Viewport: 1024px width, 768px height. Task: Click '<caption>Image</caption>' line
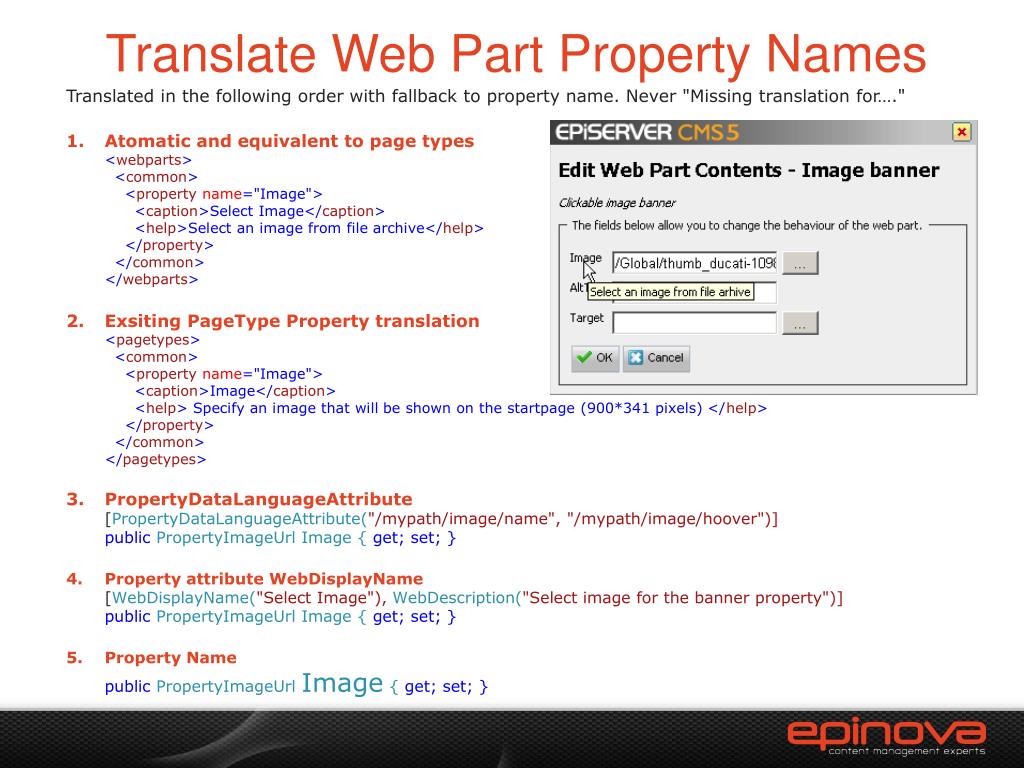[x=235, y=391]
